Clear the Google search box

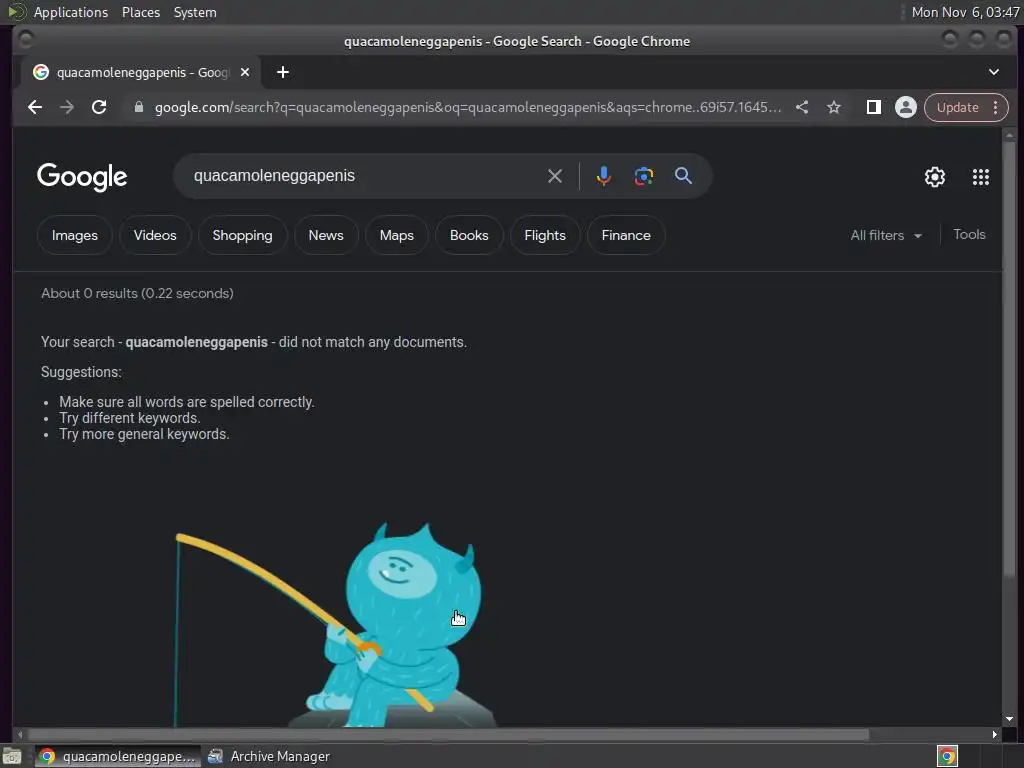pyautogui.click(x=554, y=176)
